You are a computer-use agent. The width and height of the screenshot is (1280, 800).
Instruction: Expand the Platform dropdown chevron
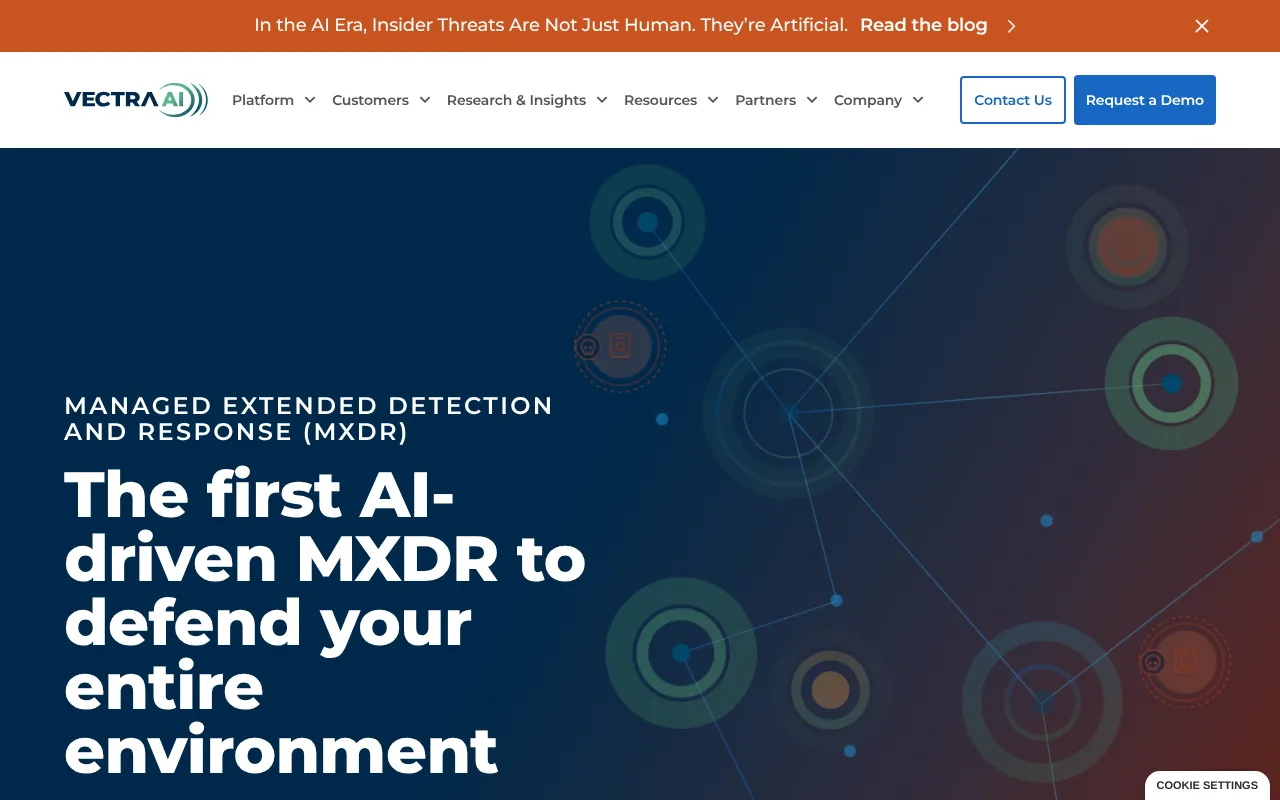[310, 100]
